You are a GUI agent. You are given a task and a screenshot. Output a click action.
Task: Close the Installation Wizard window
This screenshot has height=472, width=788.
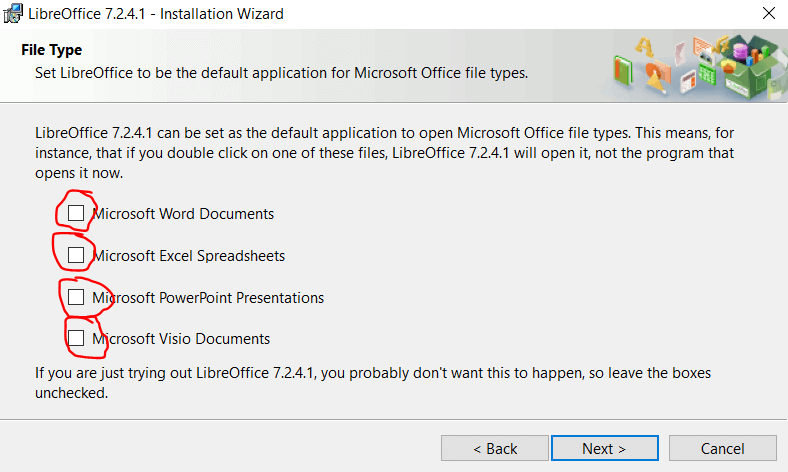[x=767, y=14]
